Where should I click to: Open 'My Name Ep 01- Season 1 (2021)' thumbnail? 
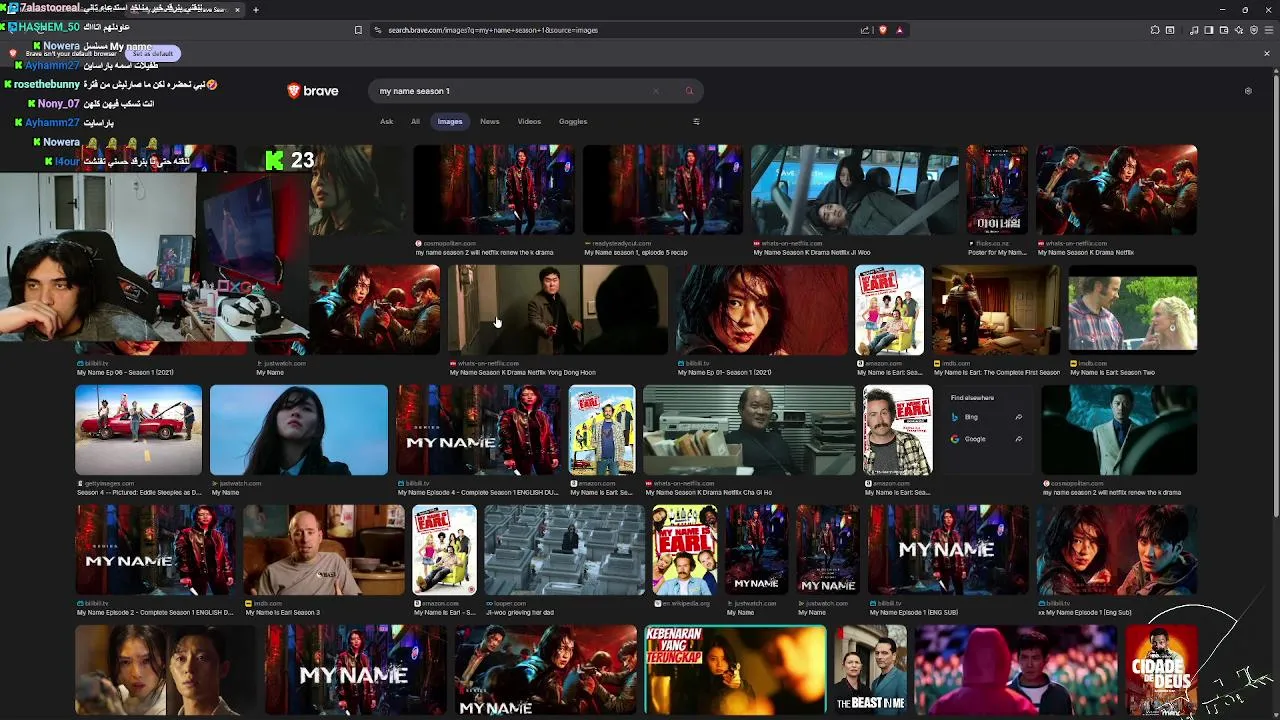[762, 310]
